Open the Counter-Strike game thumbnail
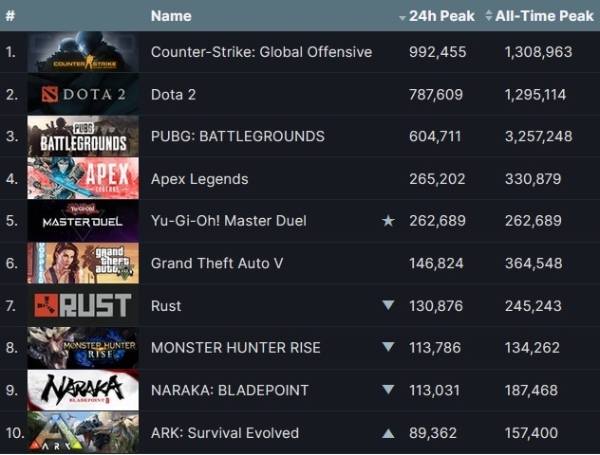Viewport: 600px width, 455px height. pyautogui.click(x=83, y=52)
